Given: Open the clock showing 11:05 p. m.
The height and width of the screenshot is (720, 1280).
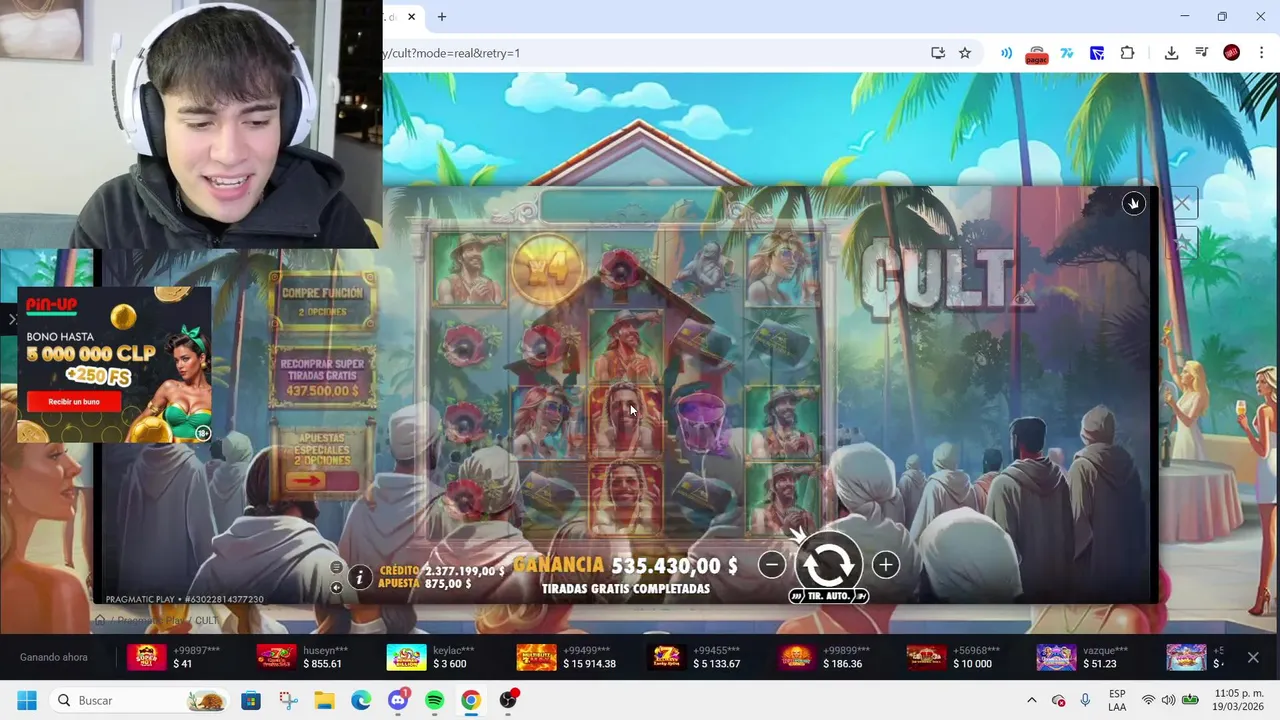Looking at the screenshot, I should click(1238, 700).
